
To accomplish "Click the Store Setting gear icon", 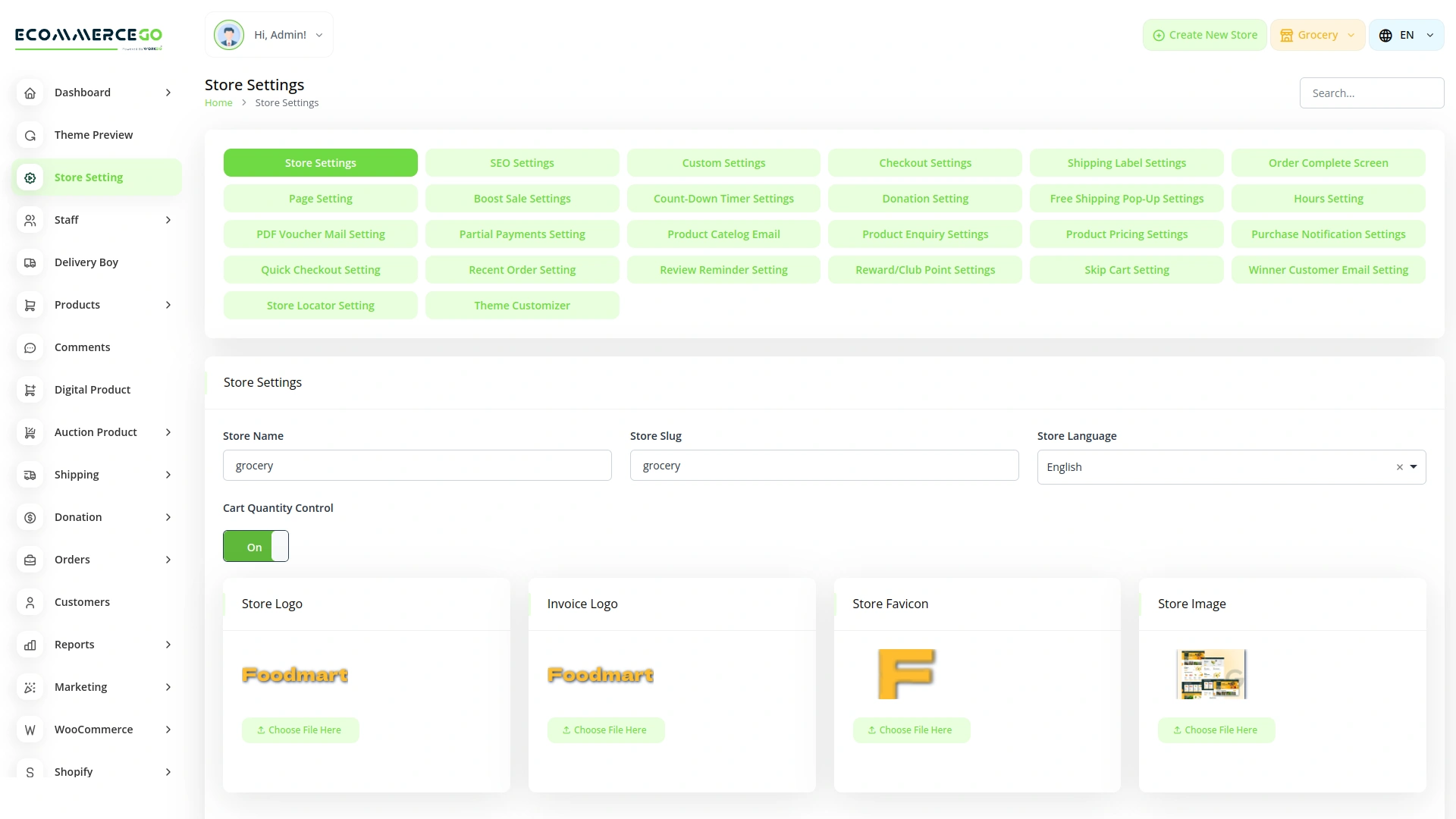I will point(30,177).
